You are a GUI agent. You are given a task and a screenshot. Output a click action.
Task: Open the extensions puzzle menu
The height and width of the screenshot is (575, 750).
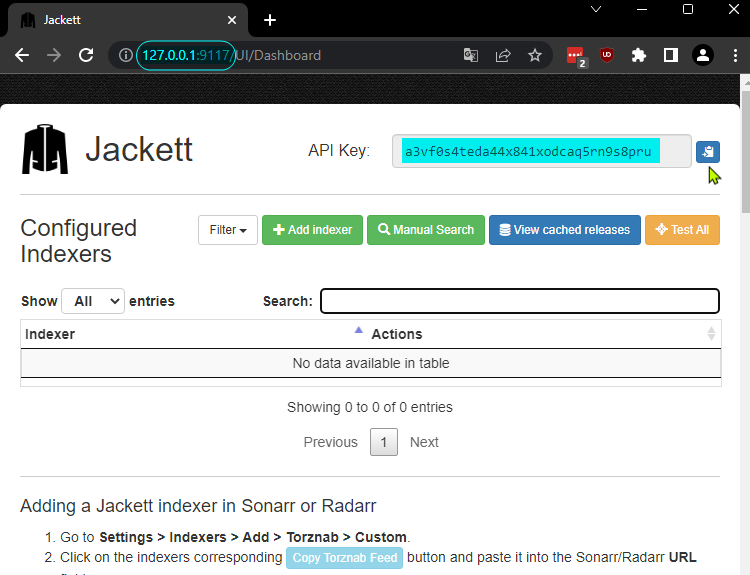point(639,55)
